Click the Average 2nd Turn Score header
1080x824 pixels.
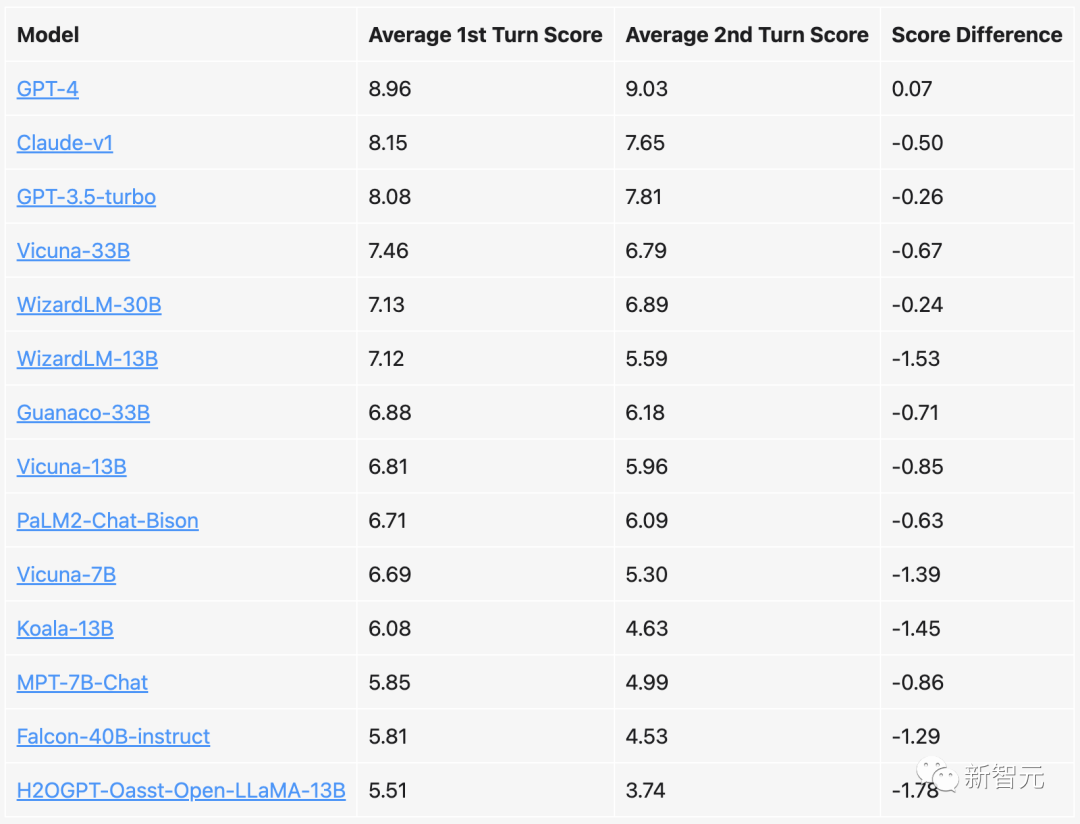pos(747,35)
